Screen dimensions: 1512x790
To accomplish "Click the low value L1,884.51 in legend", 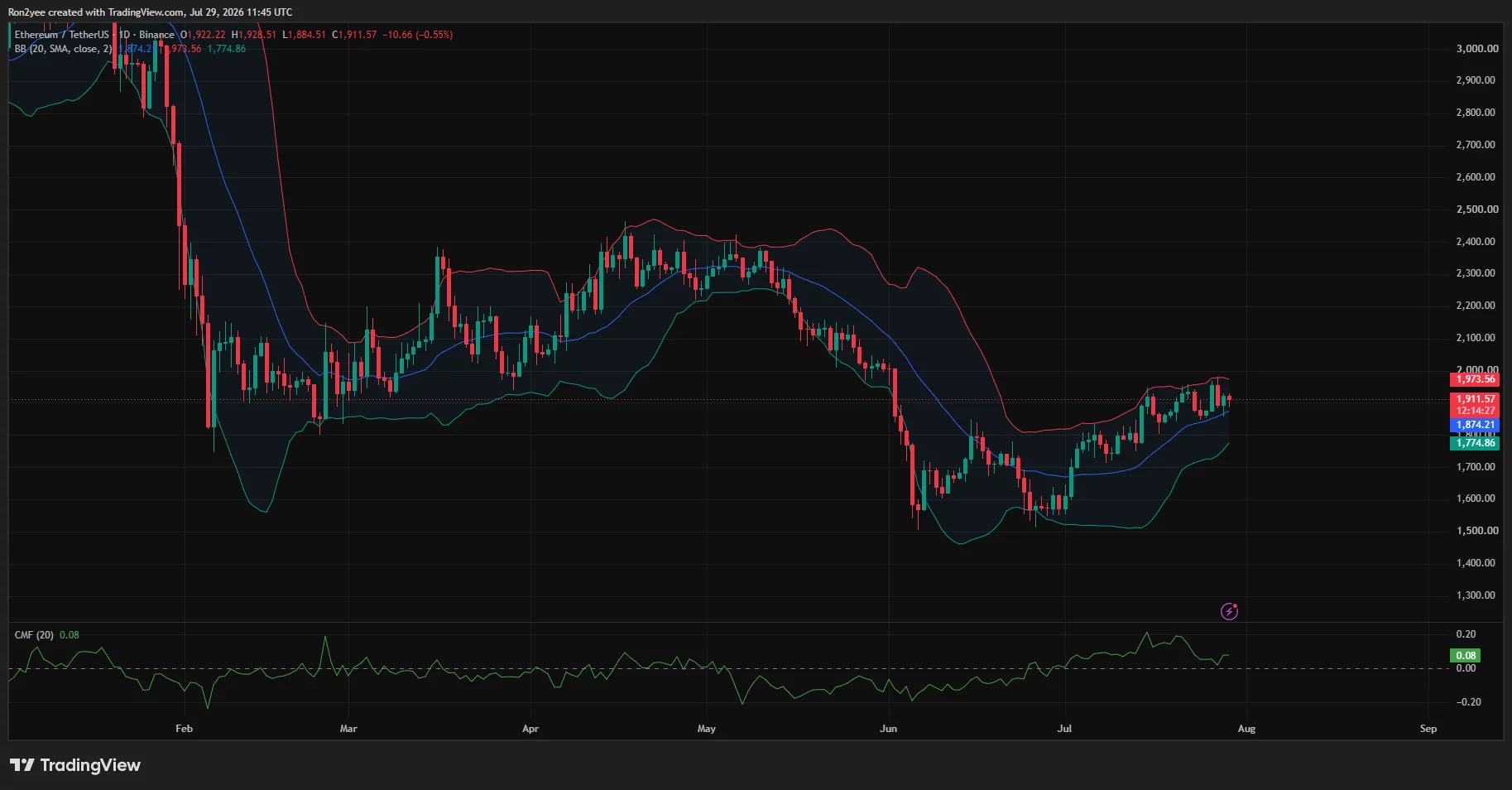I will pyautogui.click(x=304, y=35).
